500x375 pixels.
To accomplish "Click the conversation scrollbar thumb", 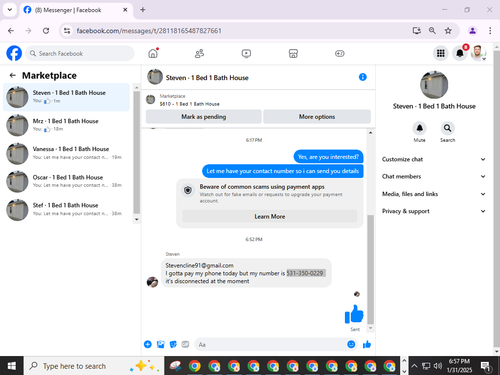I will pos(370,269).
